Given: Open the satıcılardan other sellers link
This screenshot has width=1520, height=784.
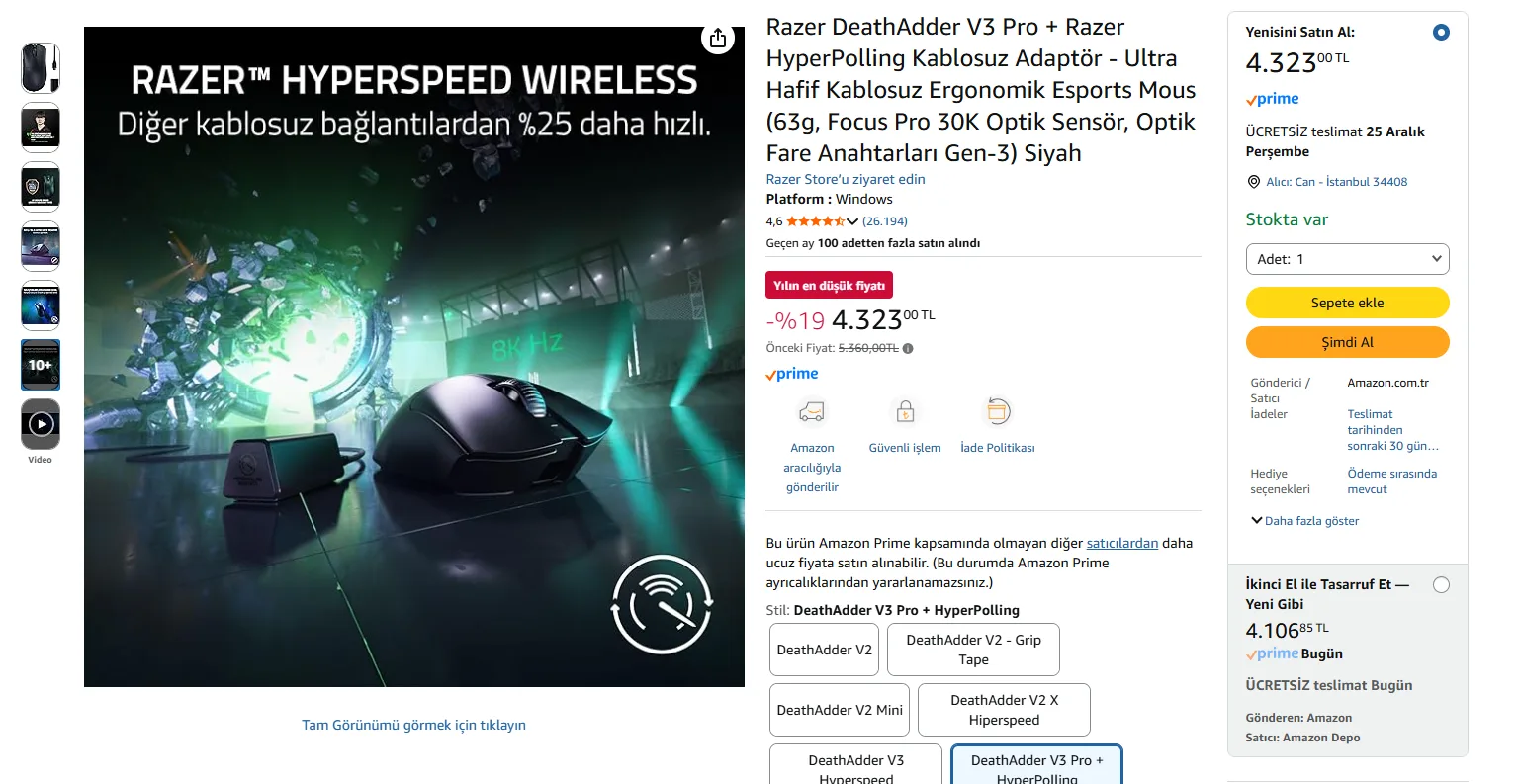Looking at the screenshot, I should pyautogui.click(x=1121, y=543).
